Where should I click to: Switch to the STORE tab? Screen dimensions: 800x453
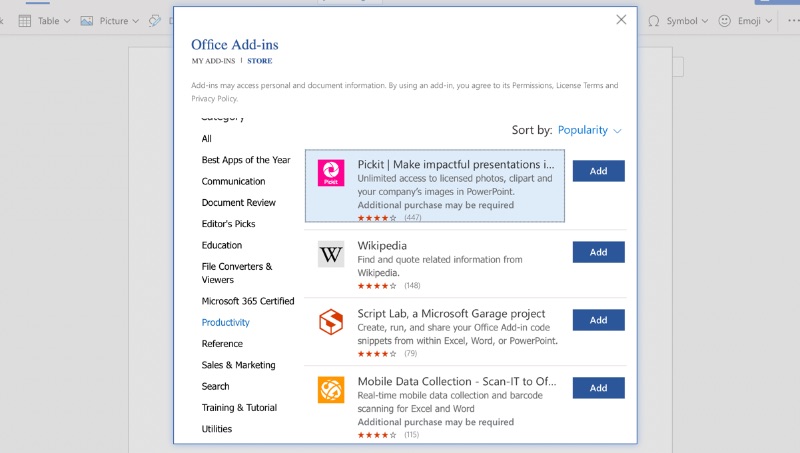coord(260,61)
